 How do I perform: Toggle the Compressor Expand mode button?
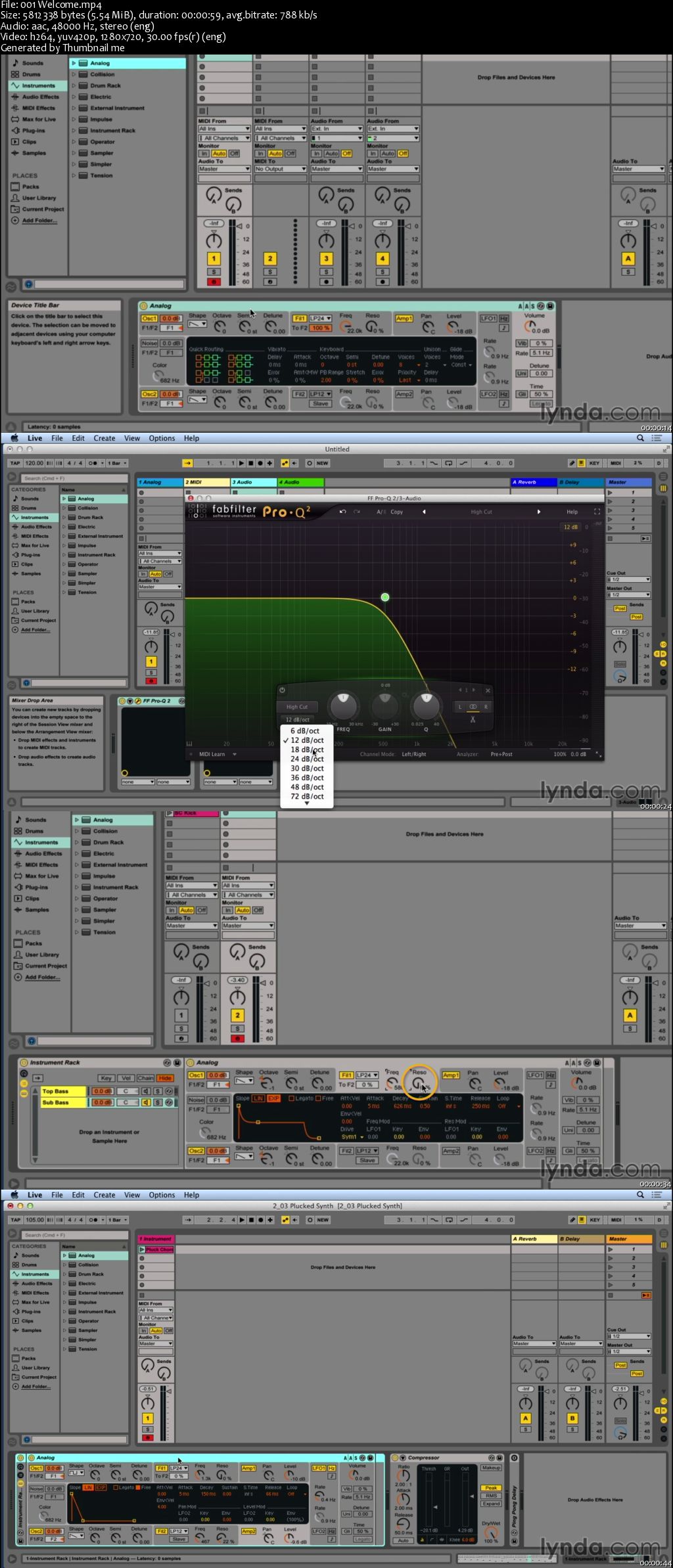(491, 1504)
